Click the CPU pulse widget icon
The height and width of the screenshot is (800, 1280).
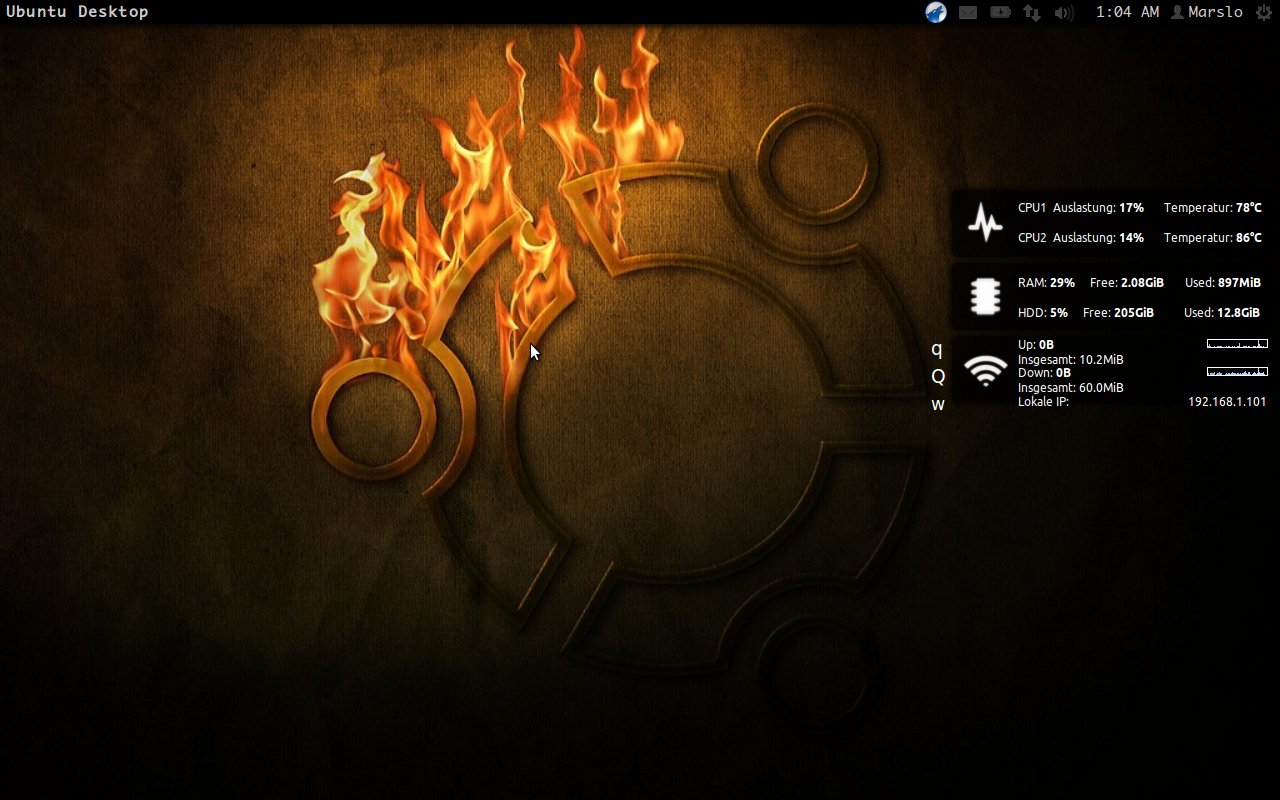pyautogui.click(x=986, y=222)
